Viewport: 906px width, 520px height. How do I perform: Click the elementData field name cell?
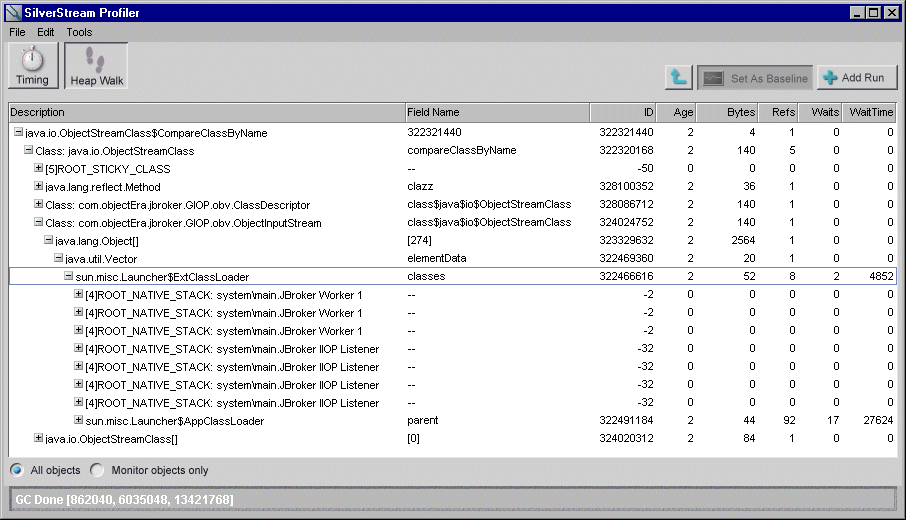436,258
